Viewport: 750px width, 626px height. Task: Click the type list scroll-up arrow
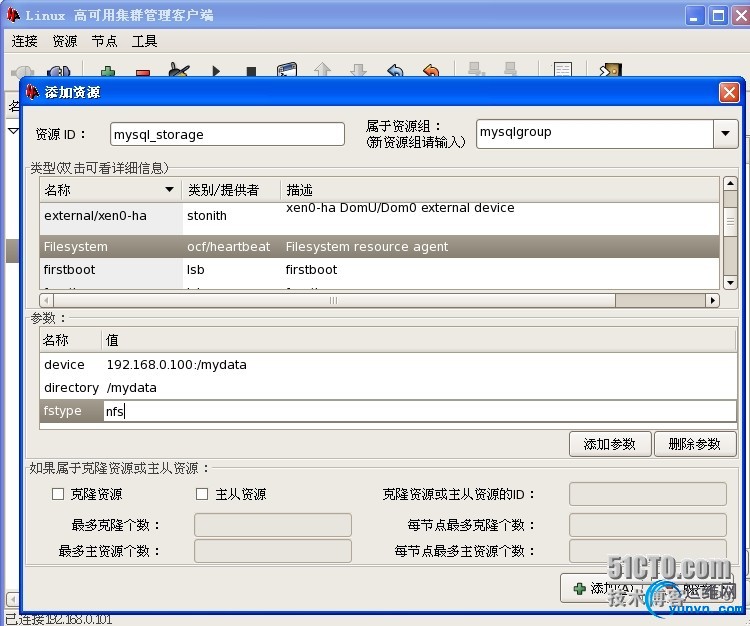coord(730,184)
